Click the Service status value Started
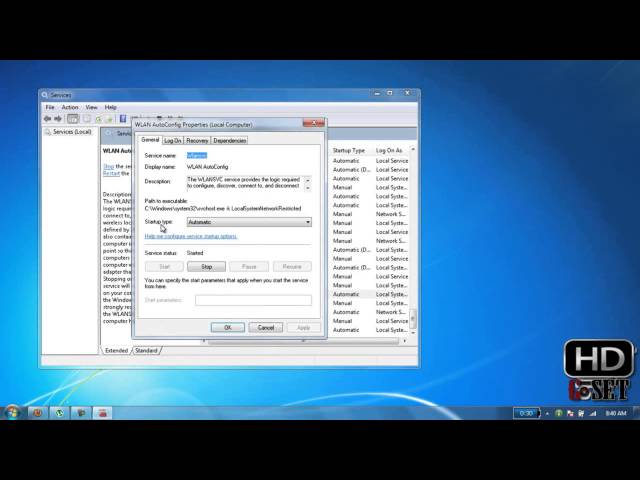640x480 pixels. tap(195, 253)
